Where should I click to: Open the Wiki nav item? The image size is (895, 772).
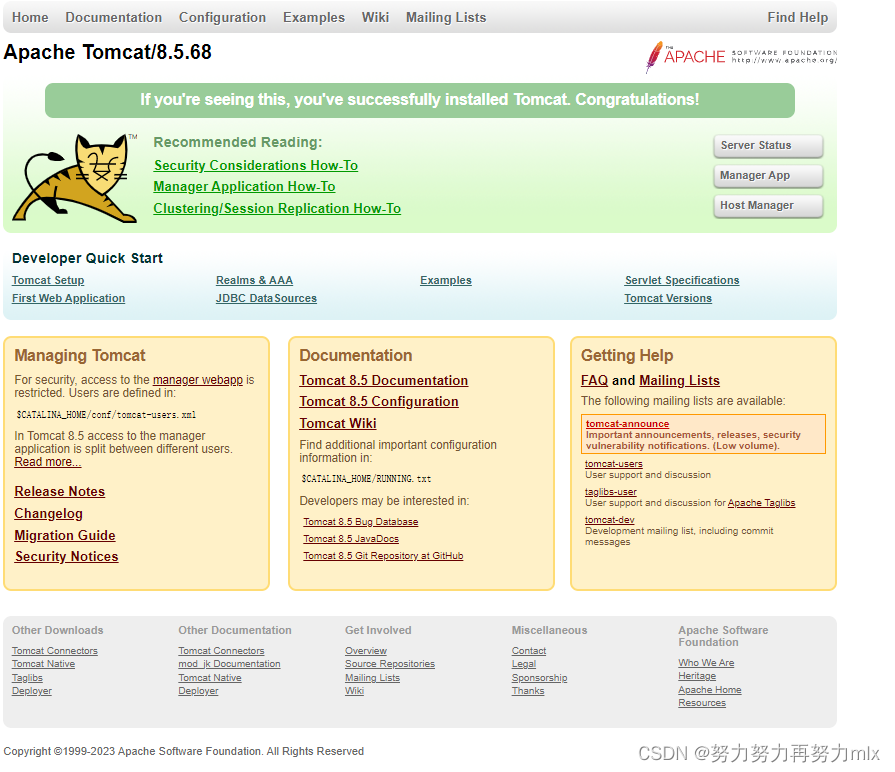[x=376, y=18]
